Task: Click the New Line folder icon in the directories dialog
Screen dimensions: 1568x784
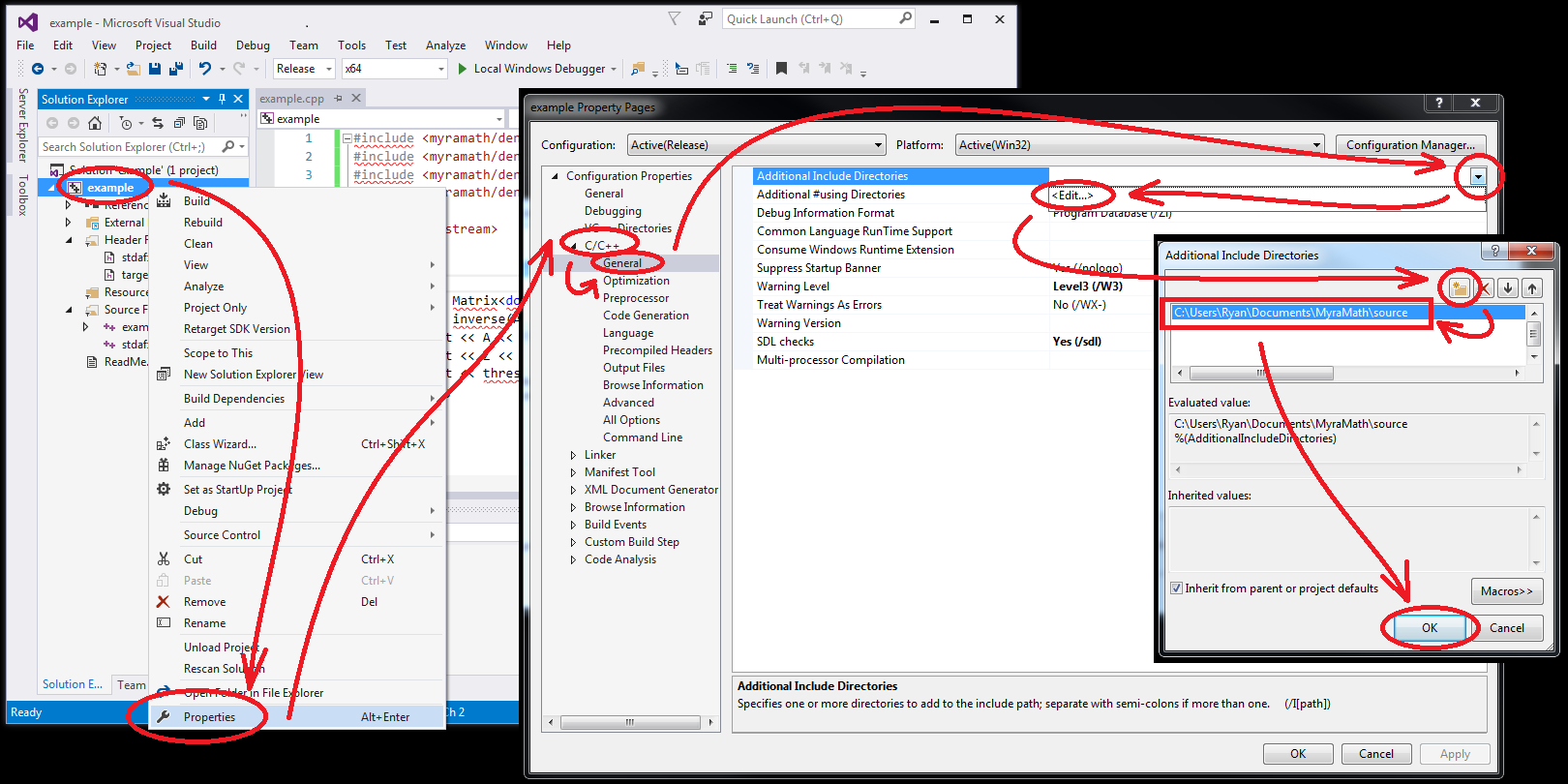Action: (1459, 287)
